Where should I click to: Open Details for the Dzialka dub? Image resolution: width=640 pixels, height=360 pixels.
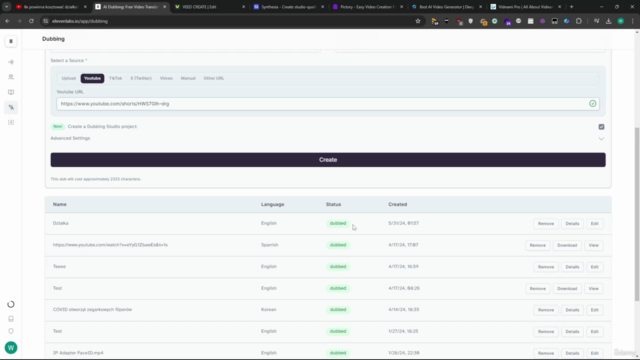click(572, 224)
